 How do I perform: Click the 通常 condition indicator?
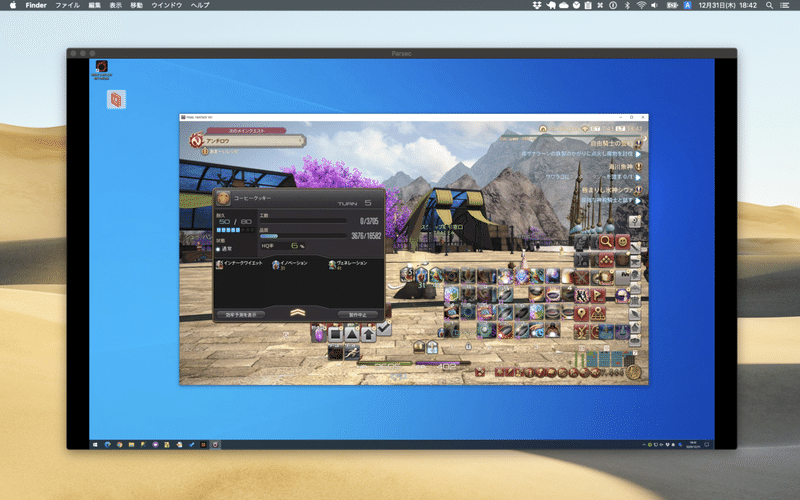click(x=224, y=249)
